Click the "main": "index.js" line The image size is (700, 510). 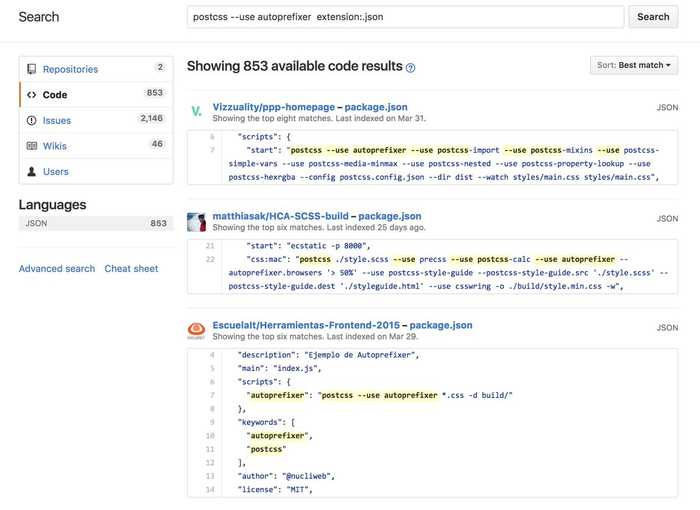[279, 368]
